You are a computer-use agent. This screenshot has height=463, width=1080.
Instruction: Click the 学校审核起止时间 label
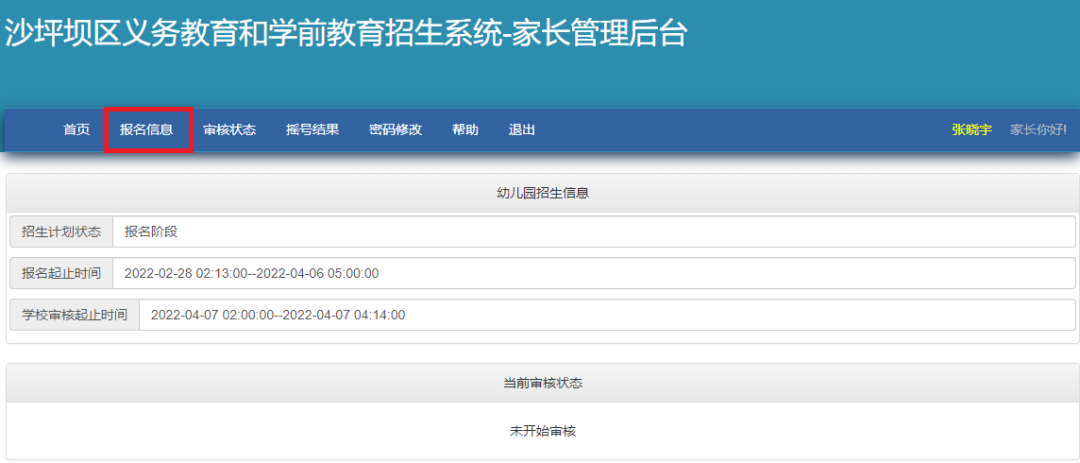(x=74, y=316)
